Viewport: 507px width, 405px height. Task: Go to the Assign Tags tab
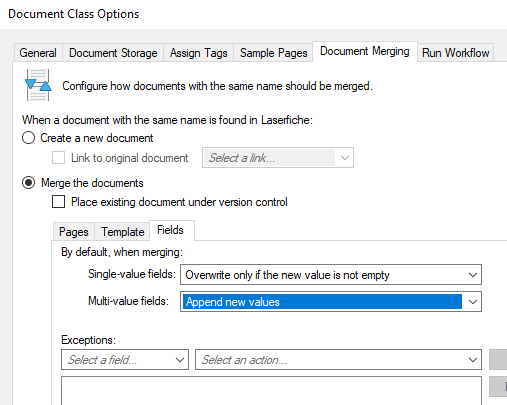click(199, 53)
